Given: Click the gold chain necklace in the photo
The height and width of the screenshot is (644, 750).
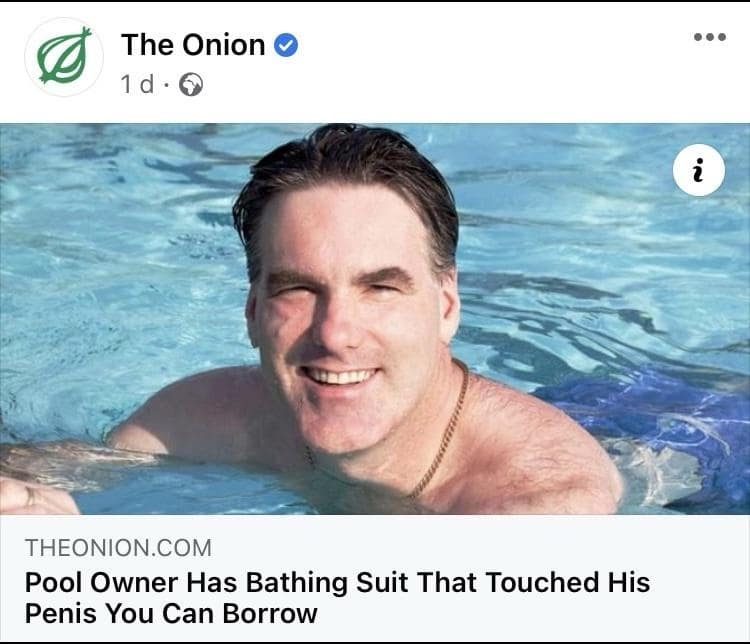Looking at the screenshot, I should 441,440.
